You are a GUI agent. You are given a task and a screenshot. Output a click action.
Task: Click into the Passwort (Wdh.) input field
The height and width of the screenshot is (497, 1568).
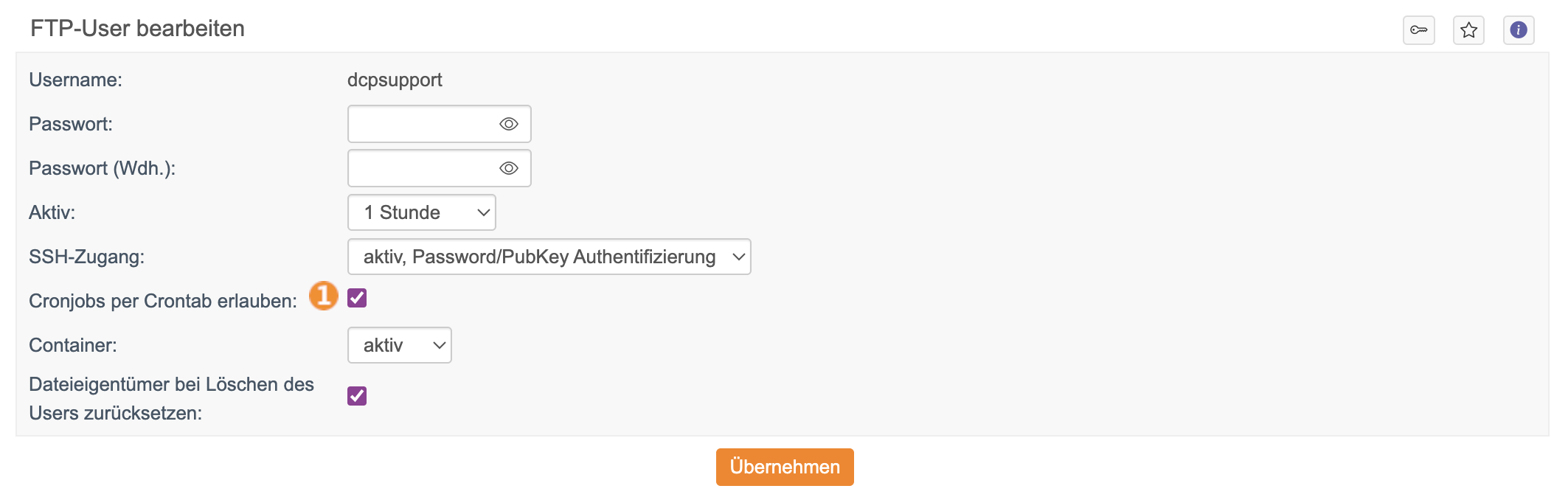(x=420, y=168)
